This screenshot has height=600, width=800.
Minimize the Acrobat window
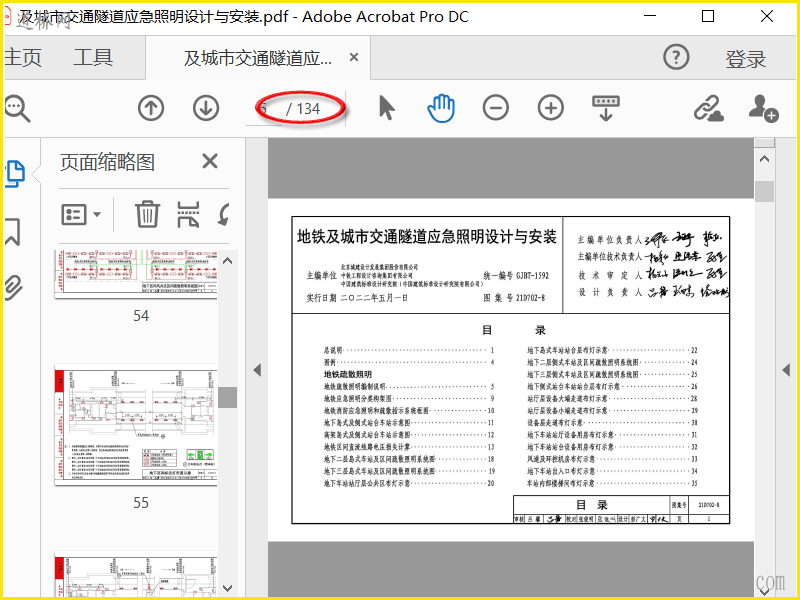650,16
